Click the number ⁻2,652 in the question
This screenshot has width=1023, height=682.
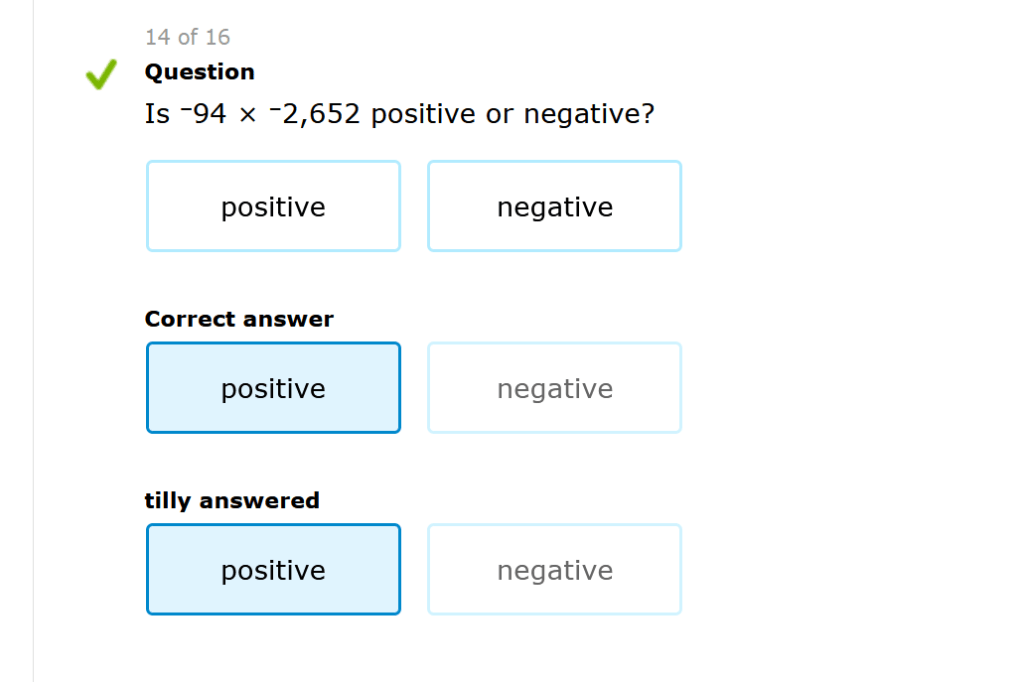tap(314, 115)
